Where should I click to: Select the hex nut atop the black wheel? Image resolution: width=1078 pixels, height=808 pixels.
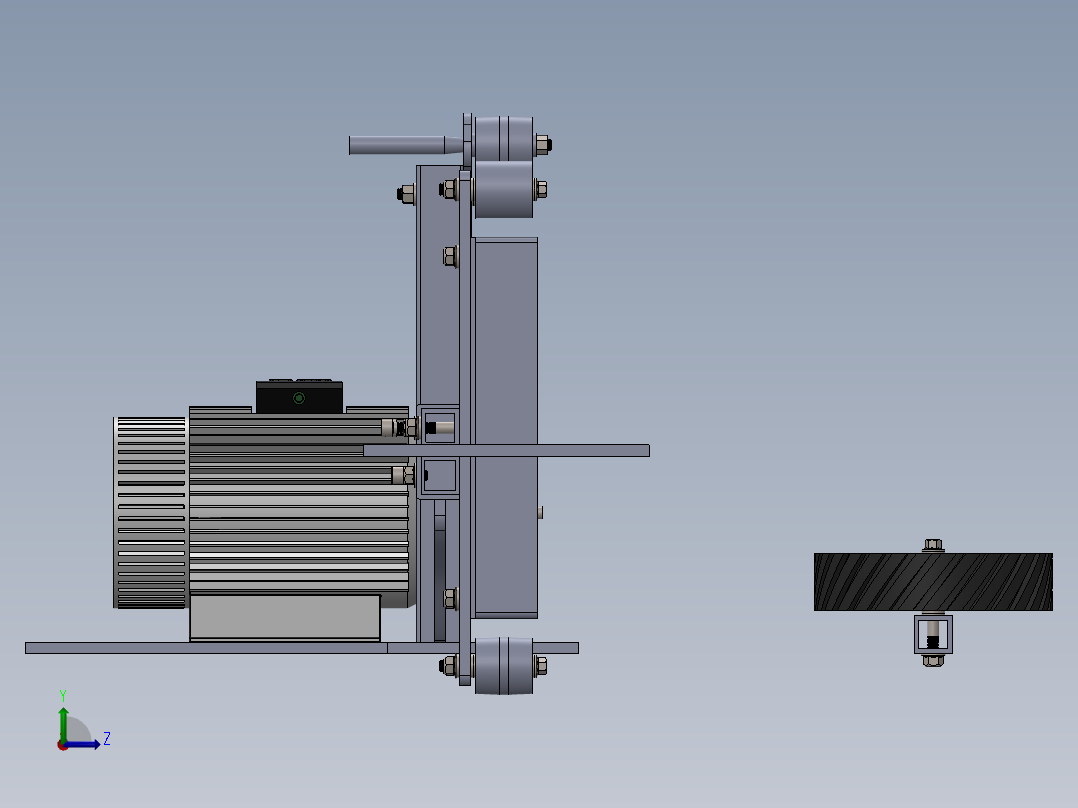pyautogui.click(x=933, y=545)
